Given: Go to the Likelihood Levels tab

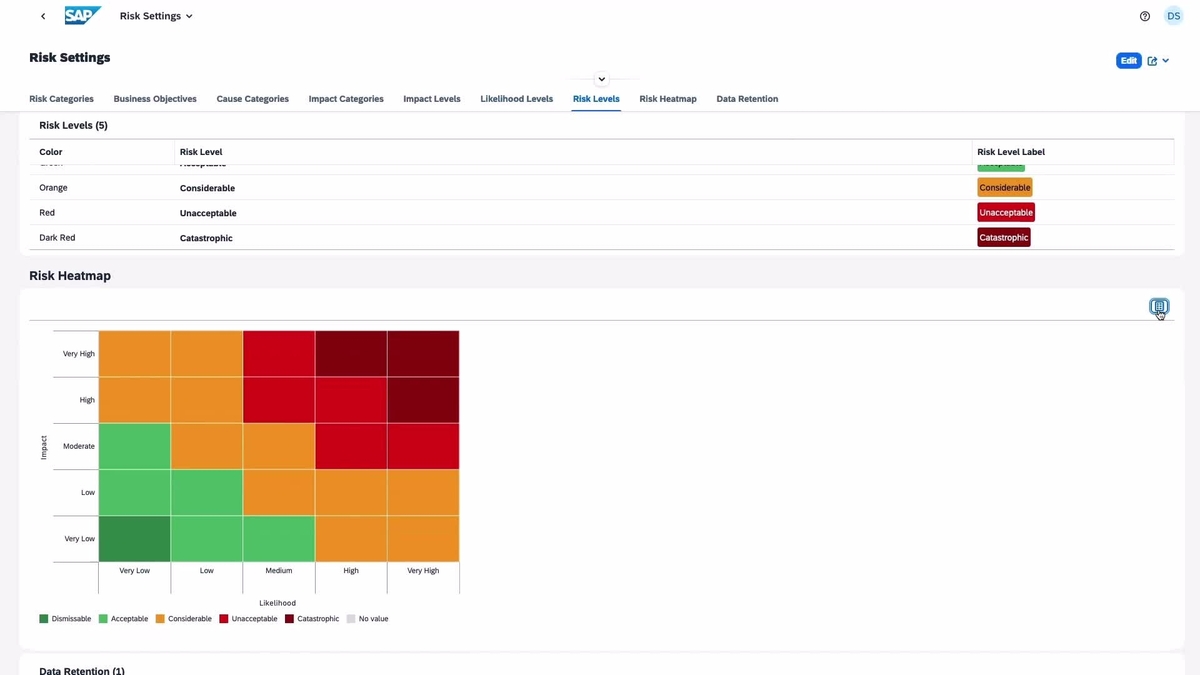Looking at the screenshot, I should (516, 98).
